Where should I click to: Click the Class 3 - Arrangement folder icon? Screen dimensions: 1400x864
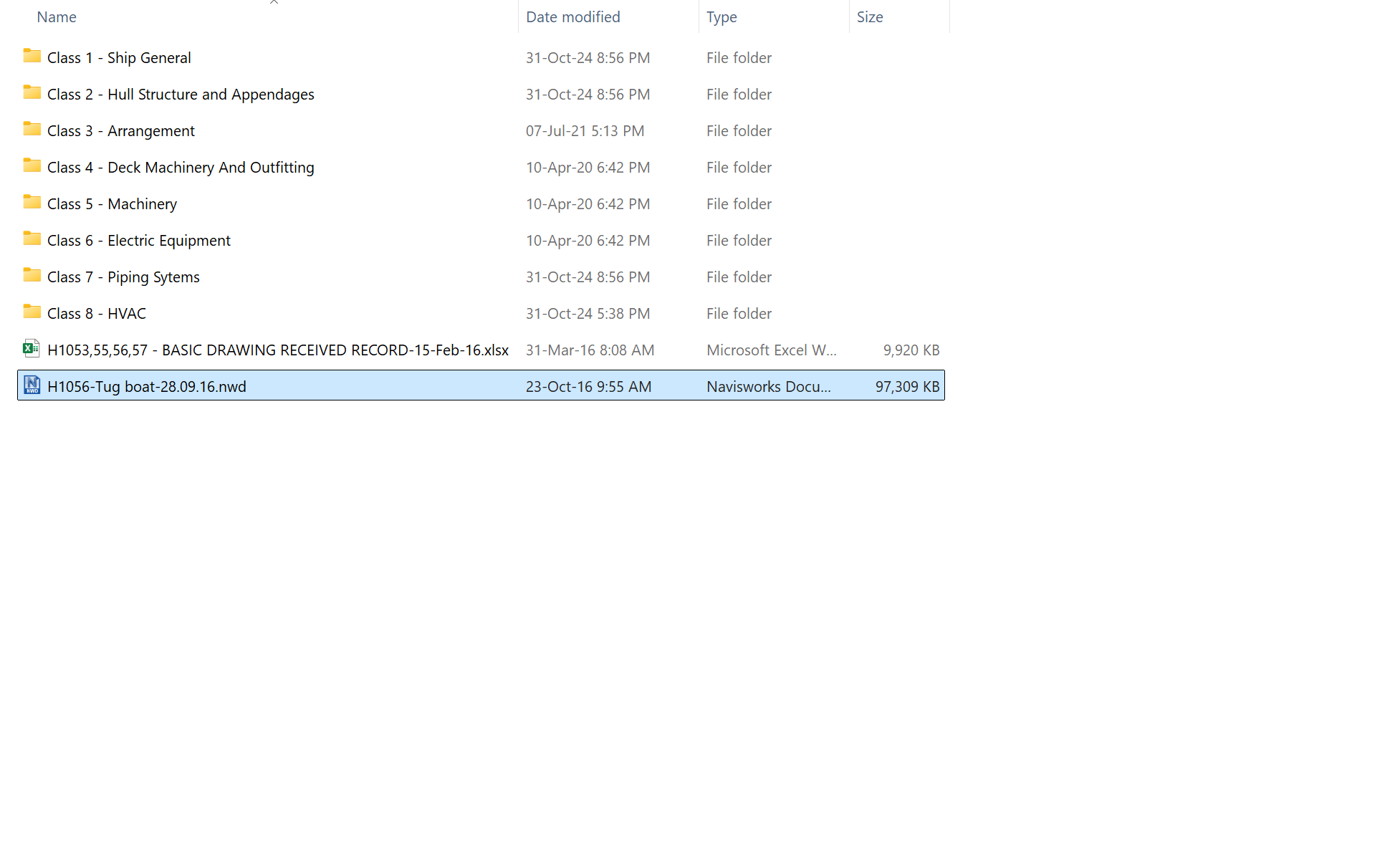coord(32,130)
